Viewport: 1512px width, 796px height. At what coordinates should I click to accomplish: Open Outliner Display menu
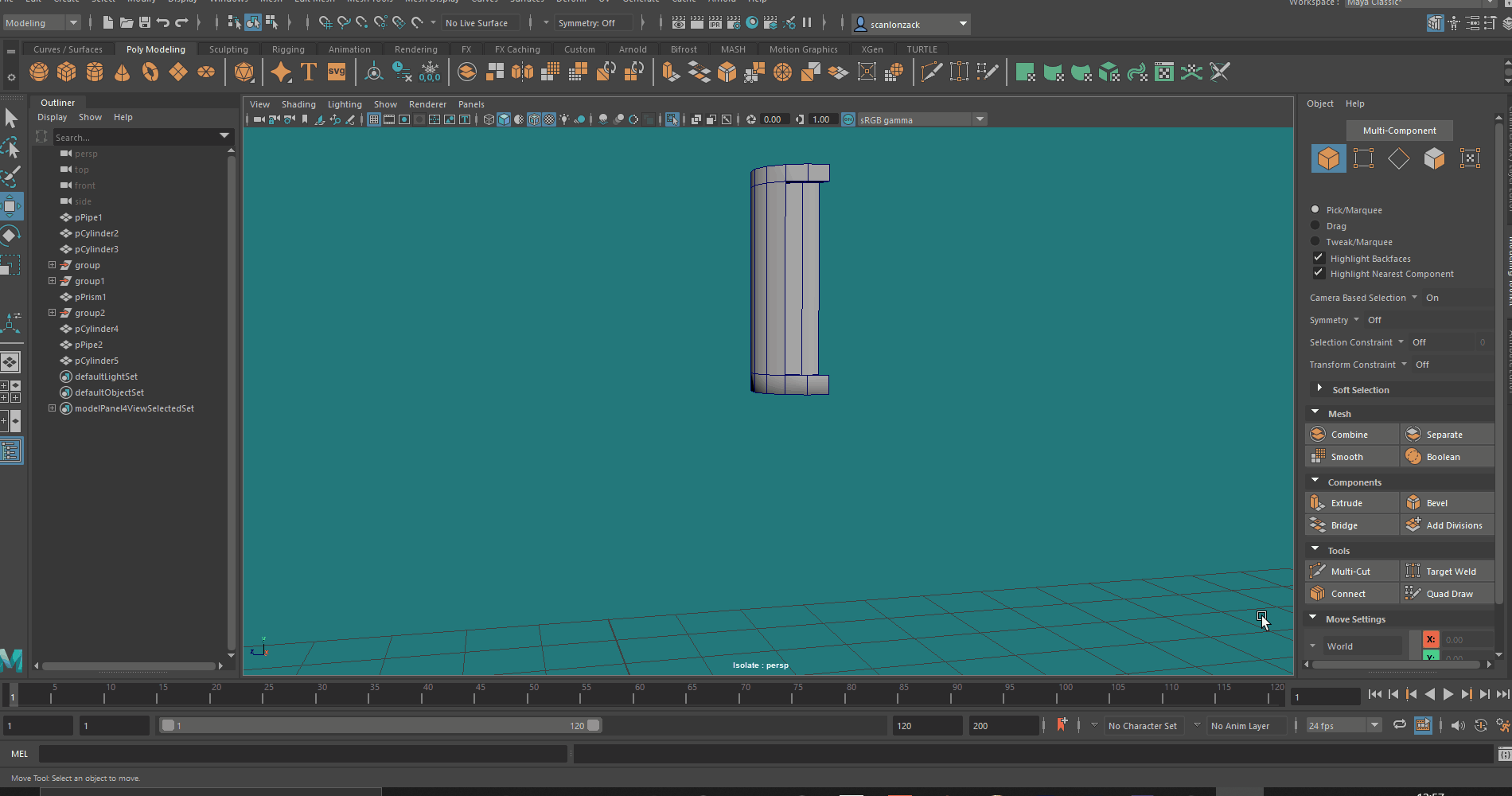53,117
